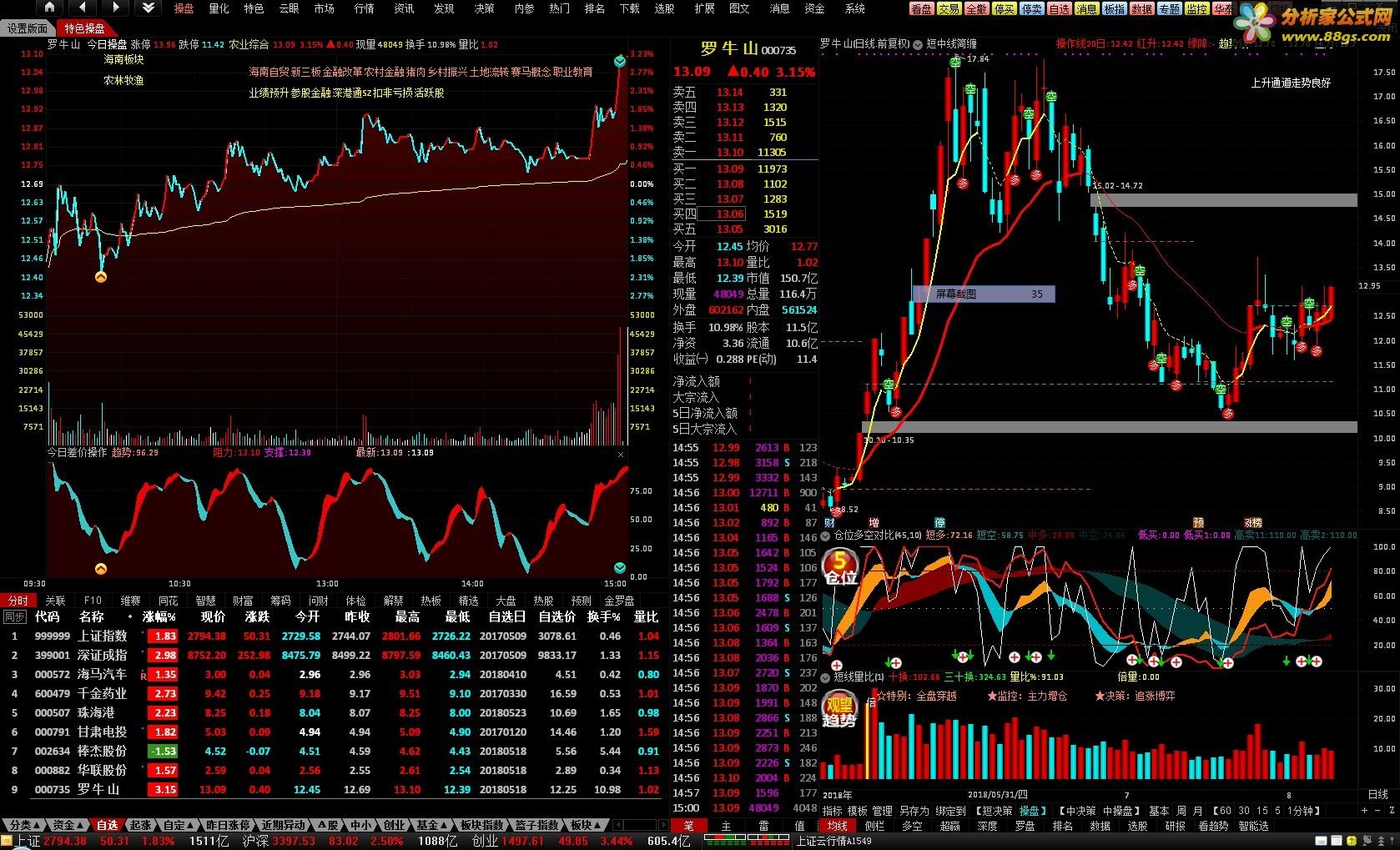The height and width of the screenshot is (850, 1400).
Task: Switch to the 设置版面 tab
Action: (28, 28)
